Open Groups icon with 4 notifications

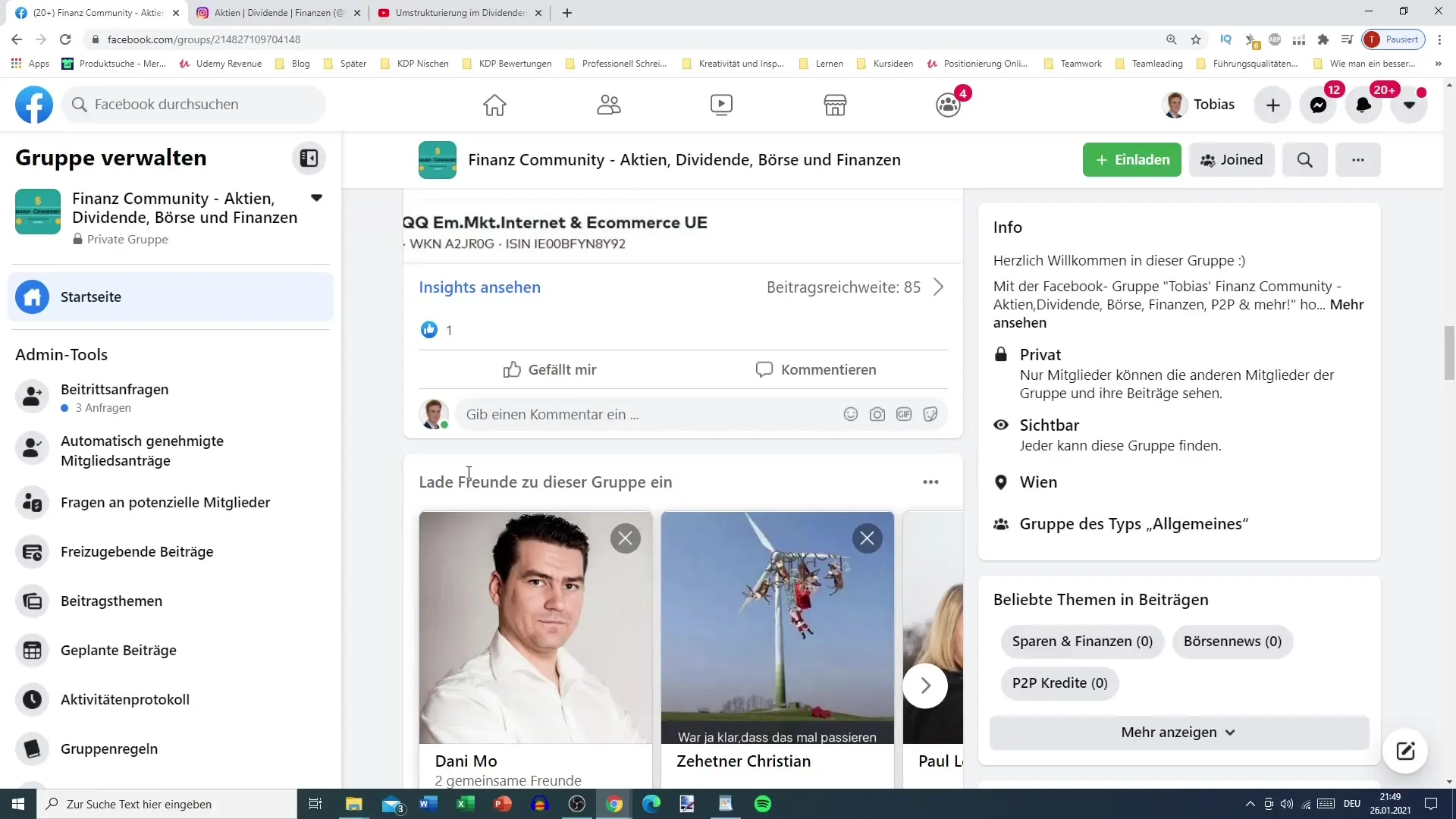coord(948,105)
